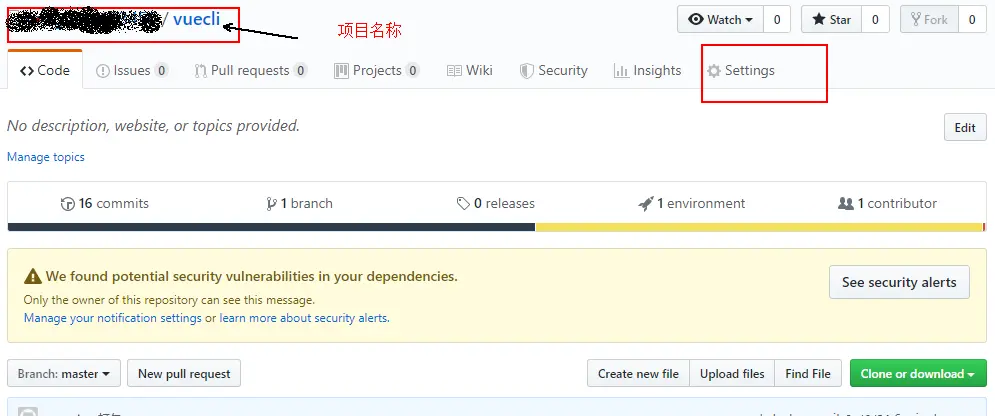Viewport: 995px width, 416px height.
Task: Open the Wiki tab
Action: [x=470, y=70]
